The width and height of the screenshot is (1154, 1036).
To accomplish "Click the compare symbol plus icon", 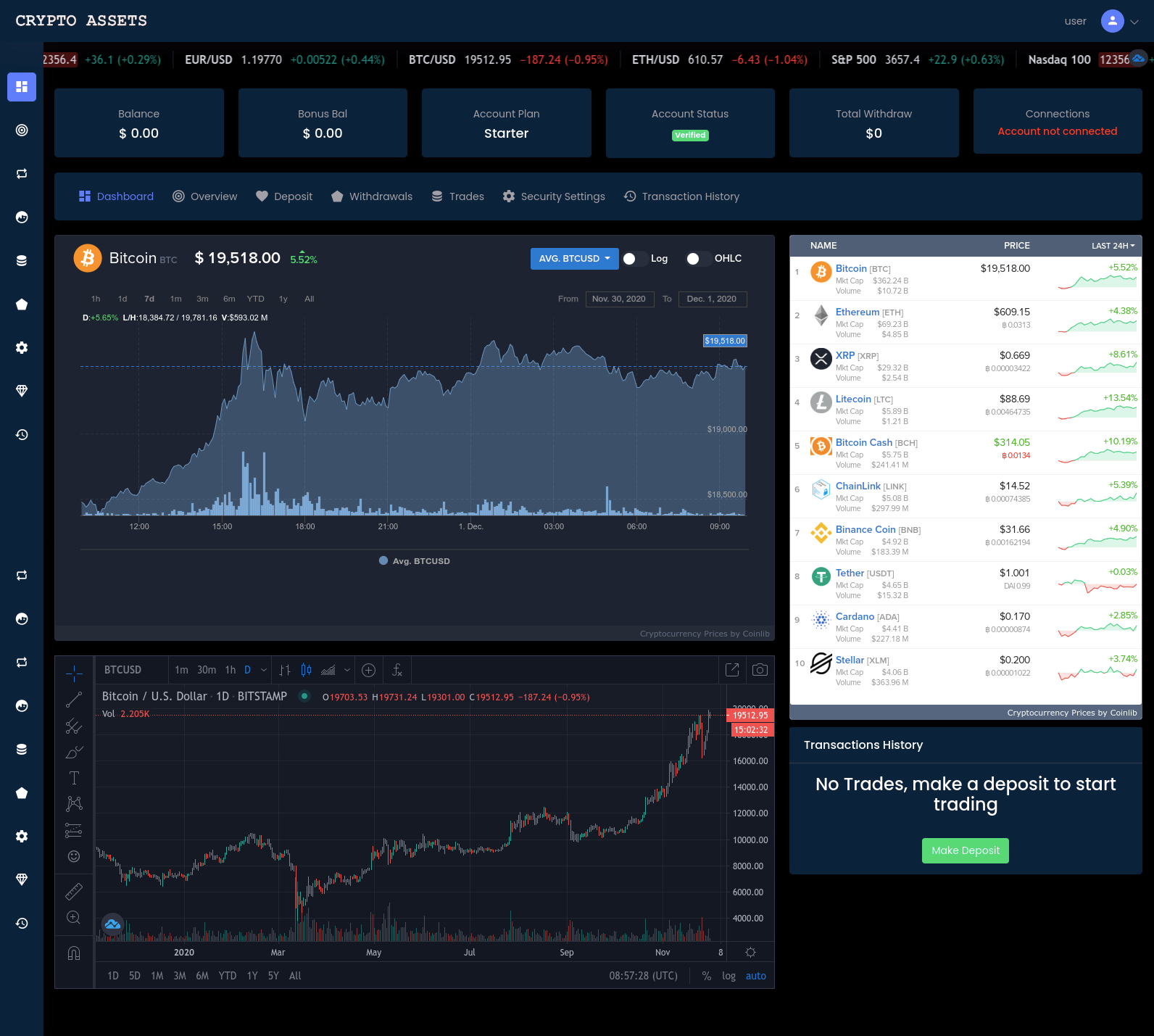I will pos(368,670).
